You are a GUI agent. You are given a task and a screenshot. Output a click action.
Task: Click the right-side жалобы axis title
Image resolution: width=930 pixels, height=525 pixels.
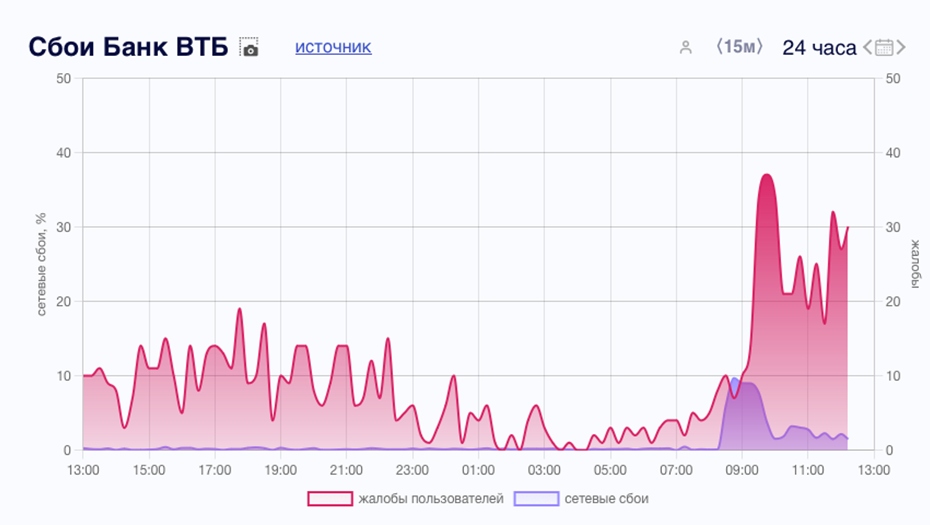coord(915,264)
